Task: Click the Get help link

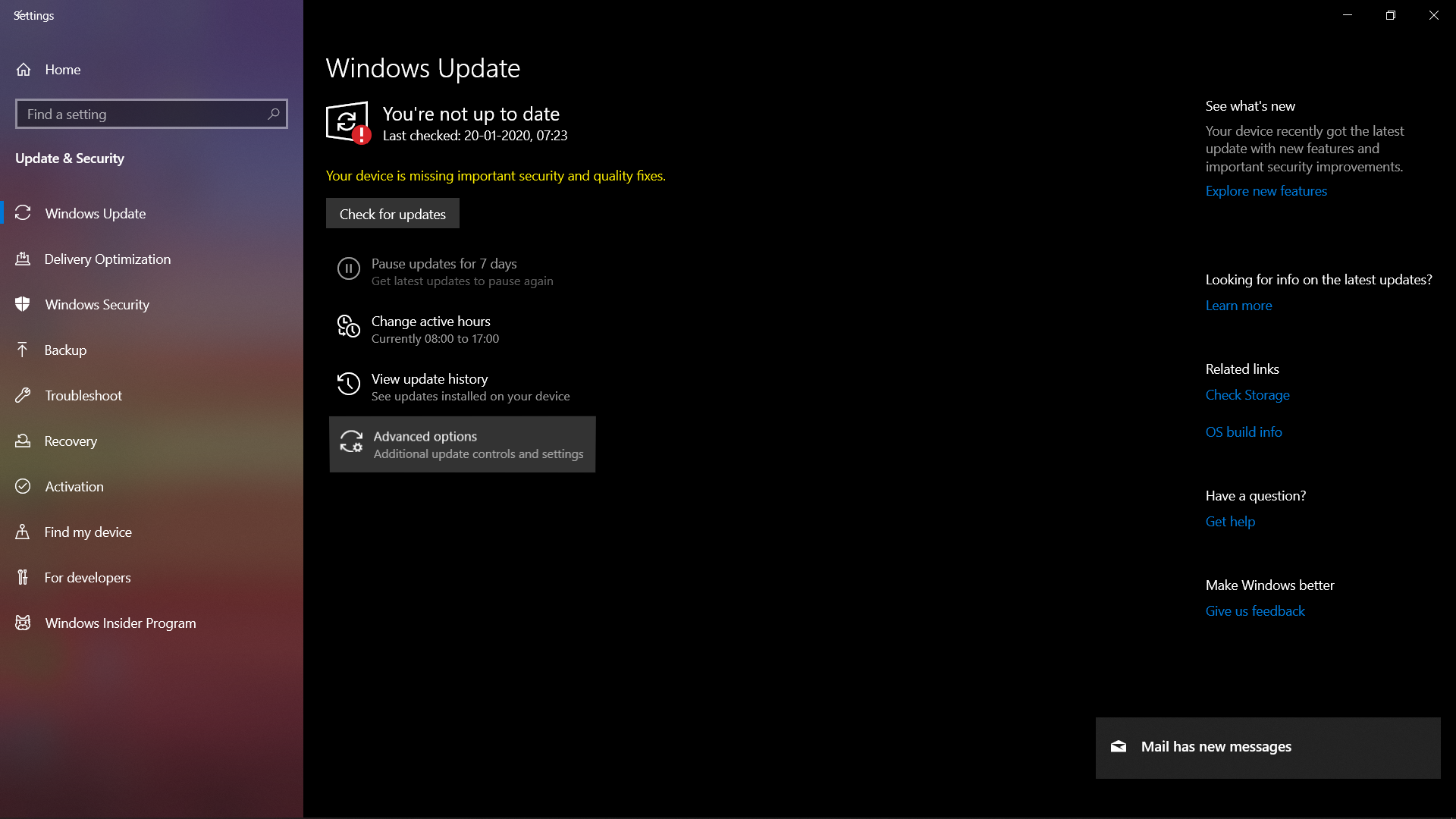Action: [x=1230, y=522]
